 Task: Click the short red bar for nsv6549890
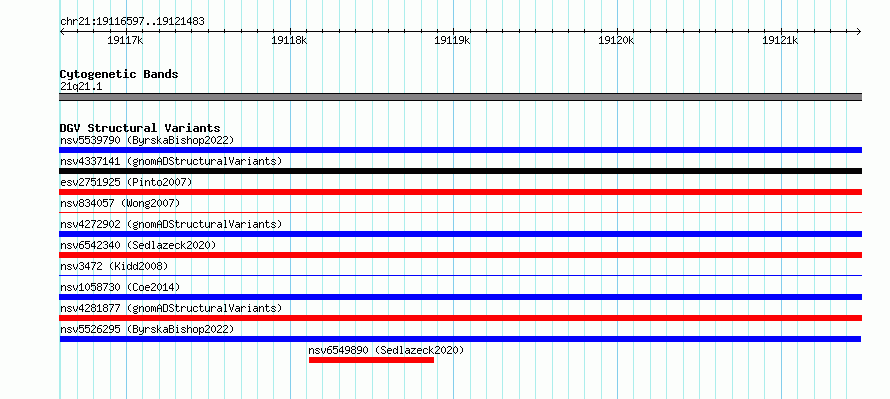pyautogui.click(x=371, y=360)
